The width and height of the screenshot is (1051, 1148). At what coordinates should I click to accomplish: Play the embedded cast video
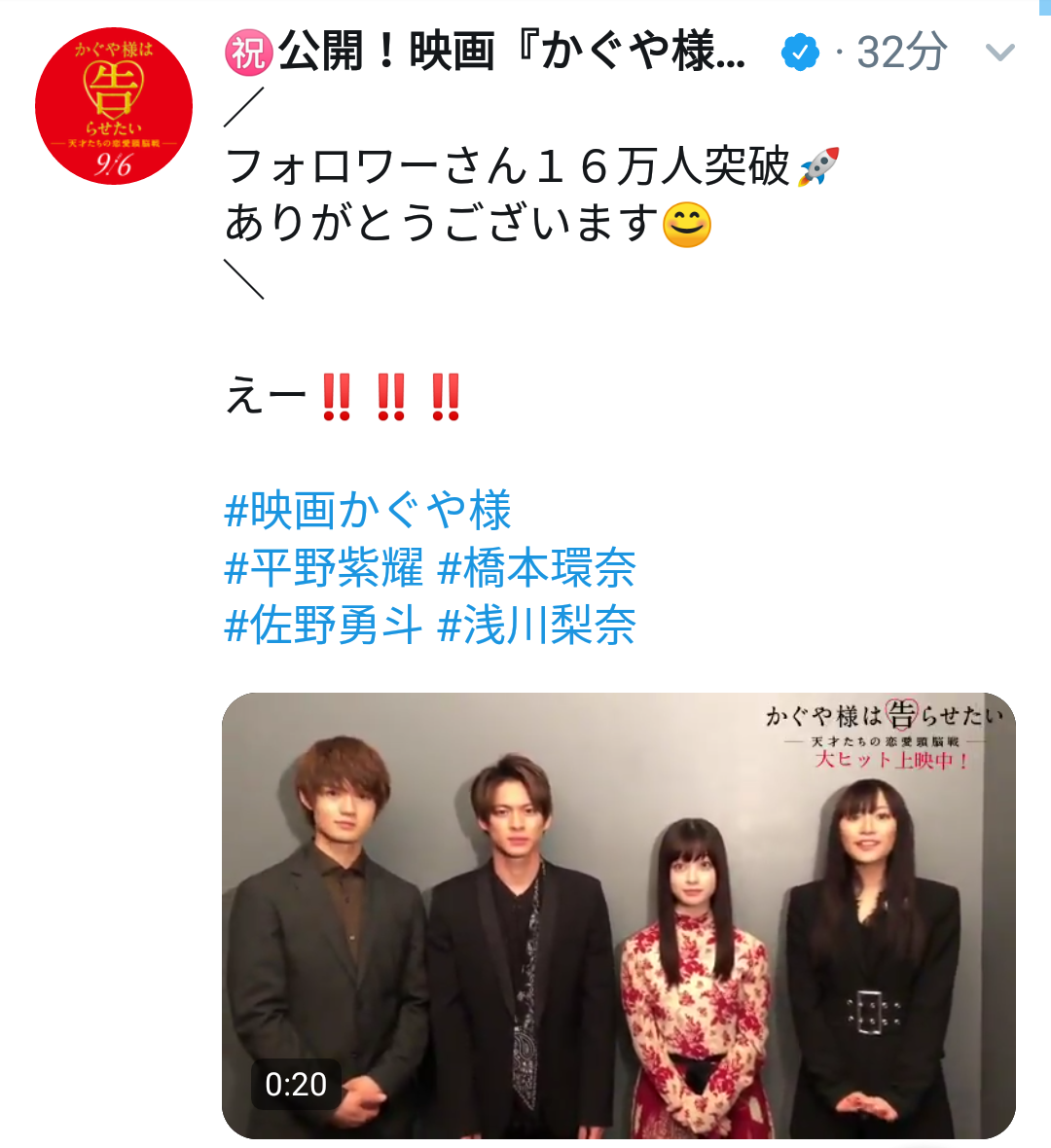(619, 915)
